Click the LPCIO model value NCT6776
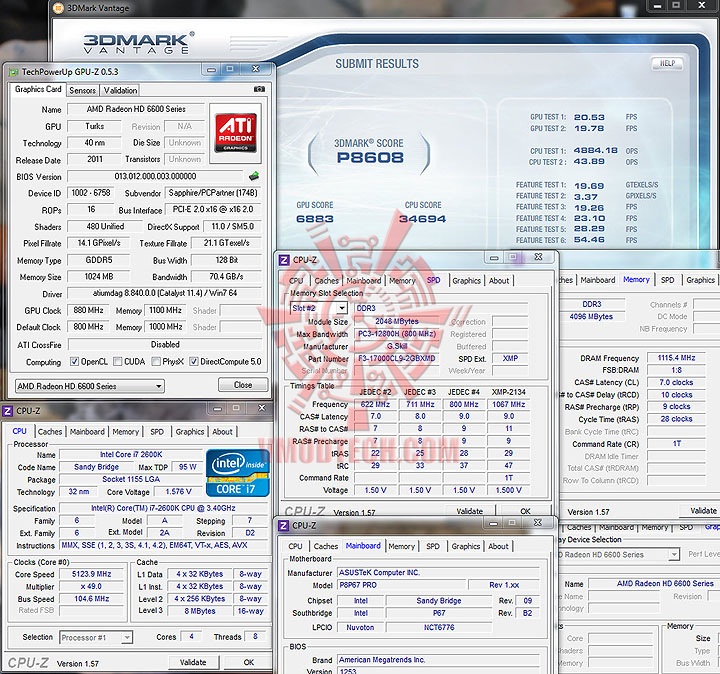 pyautogui.click(x=439, y=627)
